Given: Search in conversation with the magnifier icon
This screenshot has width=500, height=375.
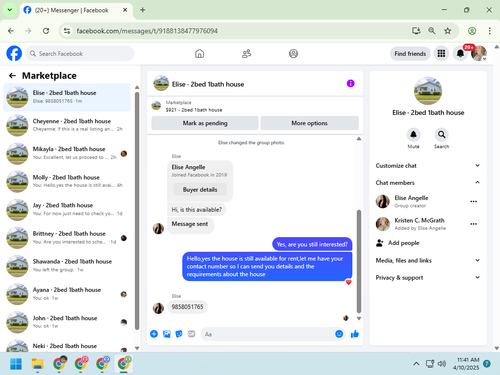Looking at the screenshot, I should [x=441, y=135].
